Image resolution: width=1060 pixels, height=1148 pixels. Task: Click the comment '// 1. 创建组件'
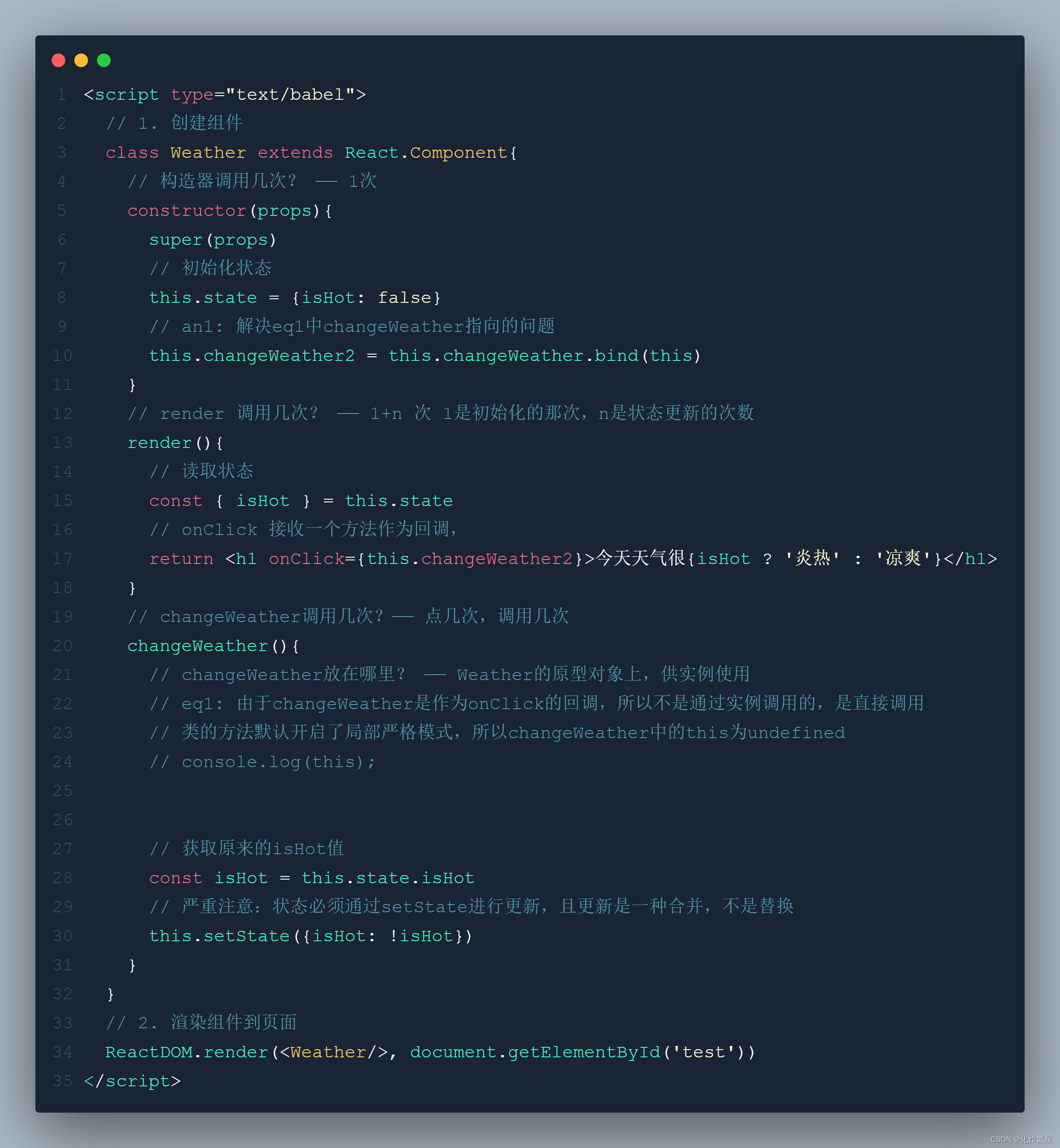click(174, 123)
